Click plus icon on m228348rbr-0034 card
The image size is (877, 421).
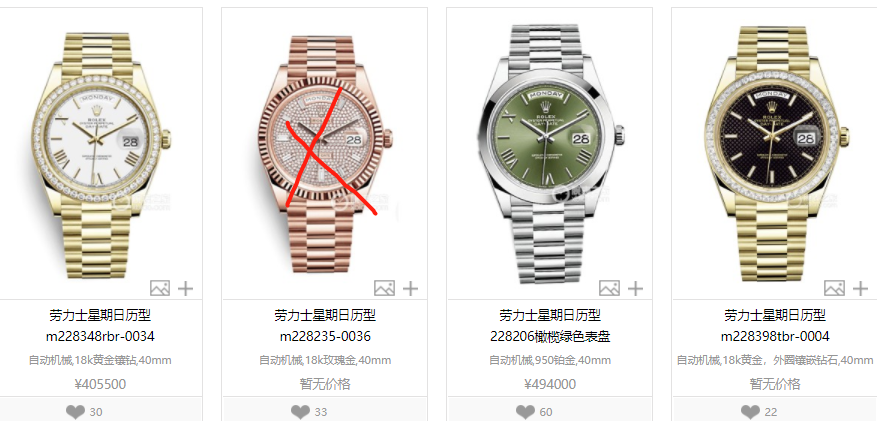coord(185,288)
